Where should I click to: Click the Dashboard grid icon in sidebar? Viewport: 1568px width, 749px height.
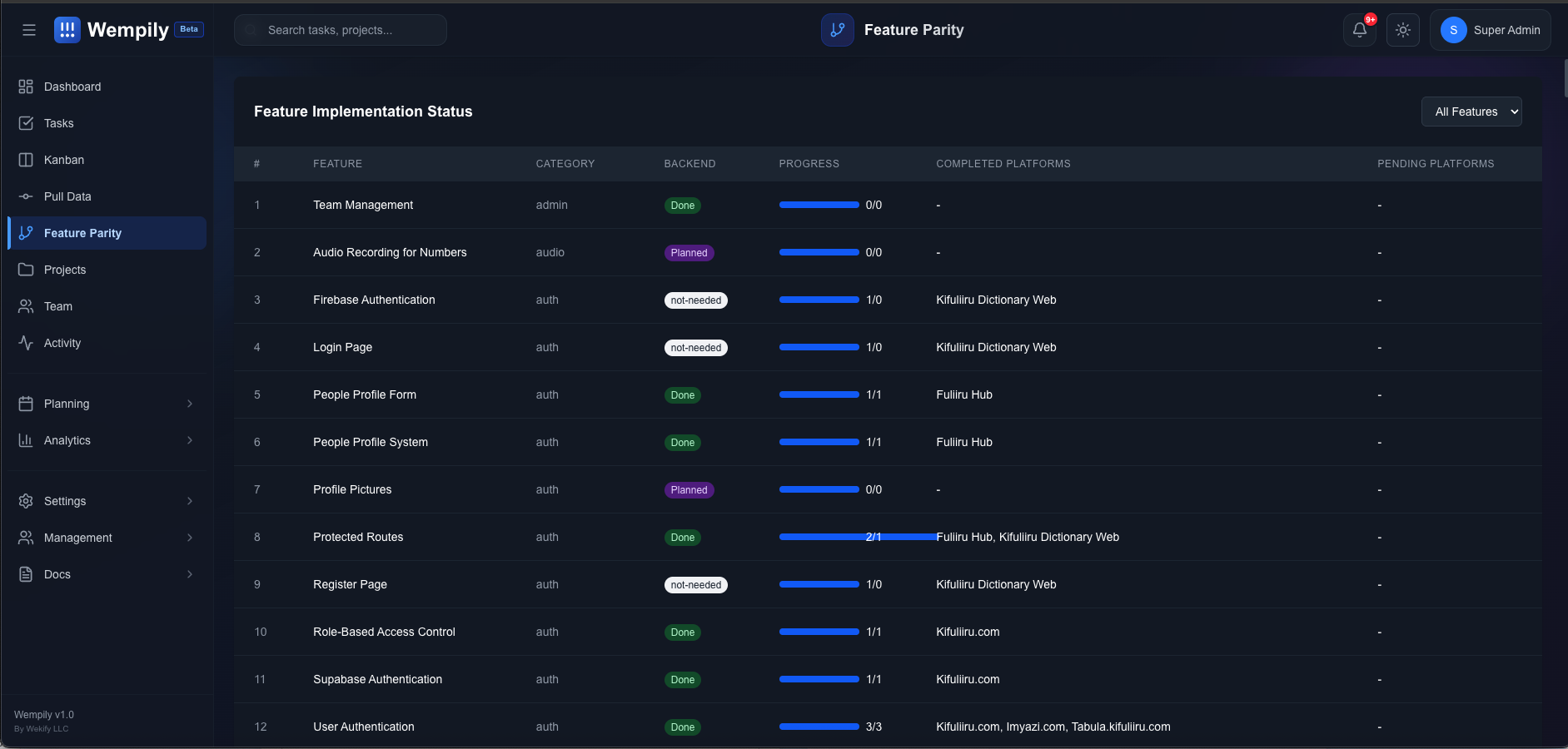point(26,87)
